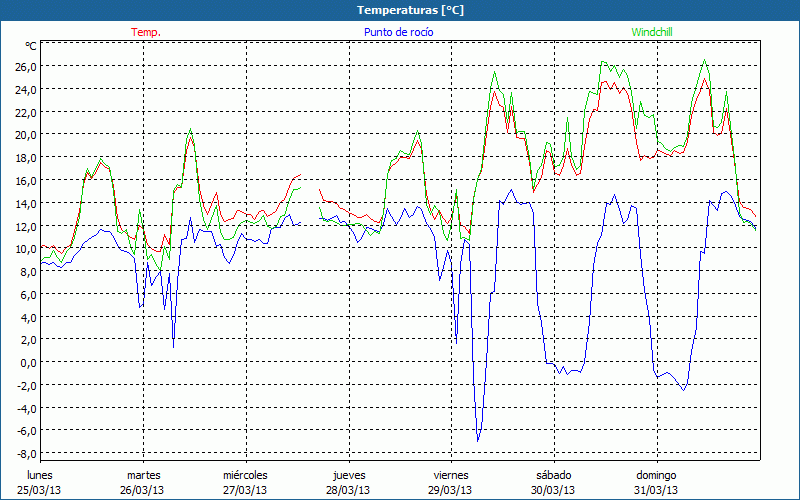The height and width of the screenshot is (500, 800).
Task: Click the viernes 29/03/13 date label
Action: [x=450, y=482]
